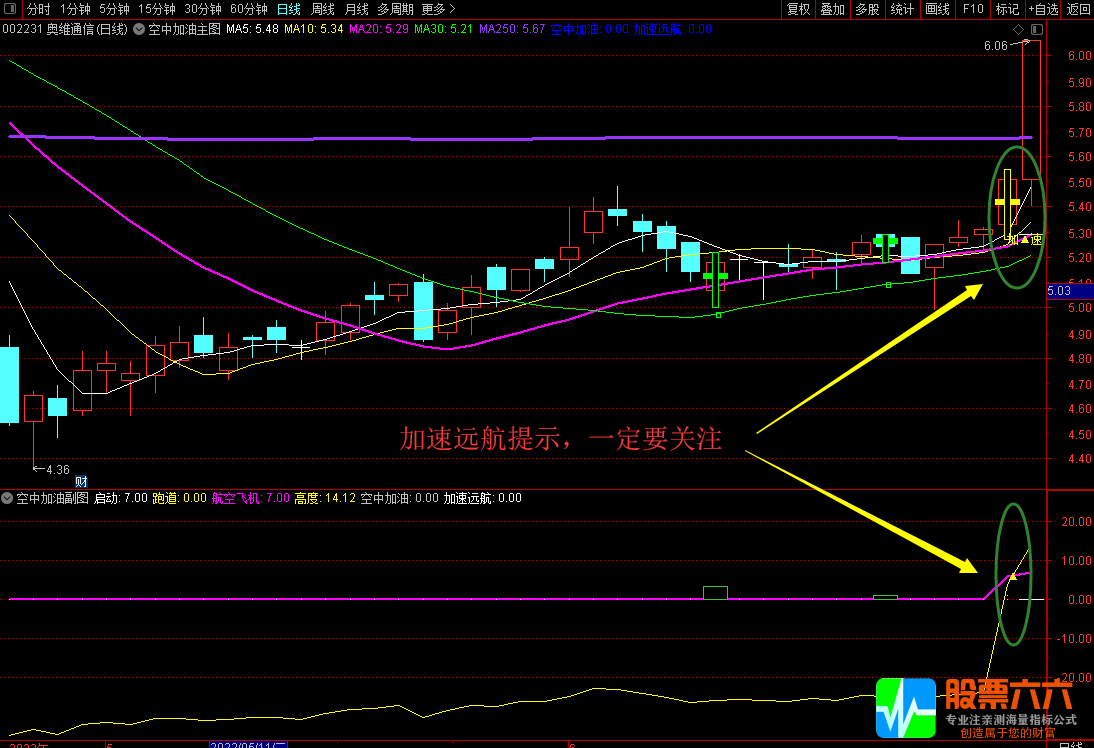The image size is (1094, 748).
Task: Click the 加速 signal label on main chart
Action: (x=1024, y=240)
